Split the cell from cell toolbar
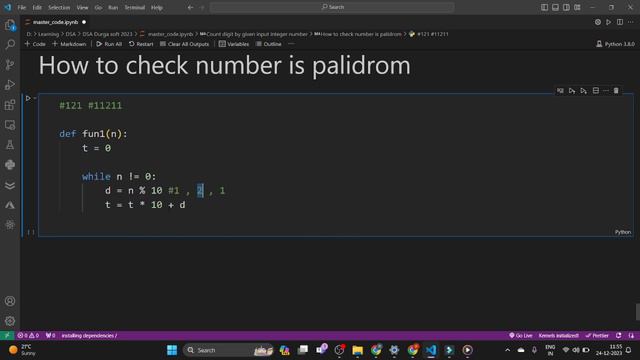This screenshot has height=360, width=640. [x=596, y=91]
